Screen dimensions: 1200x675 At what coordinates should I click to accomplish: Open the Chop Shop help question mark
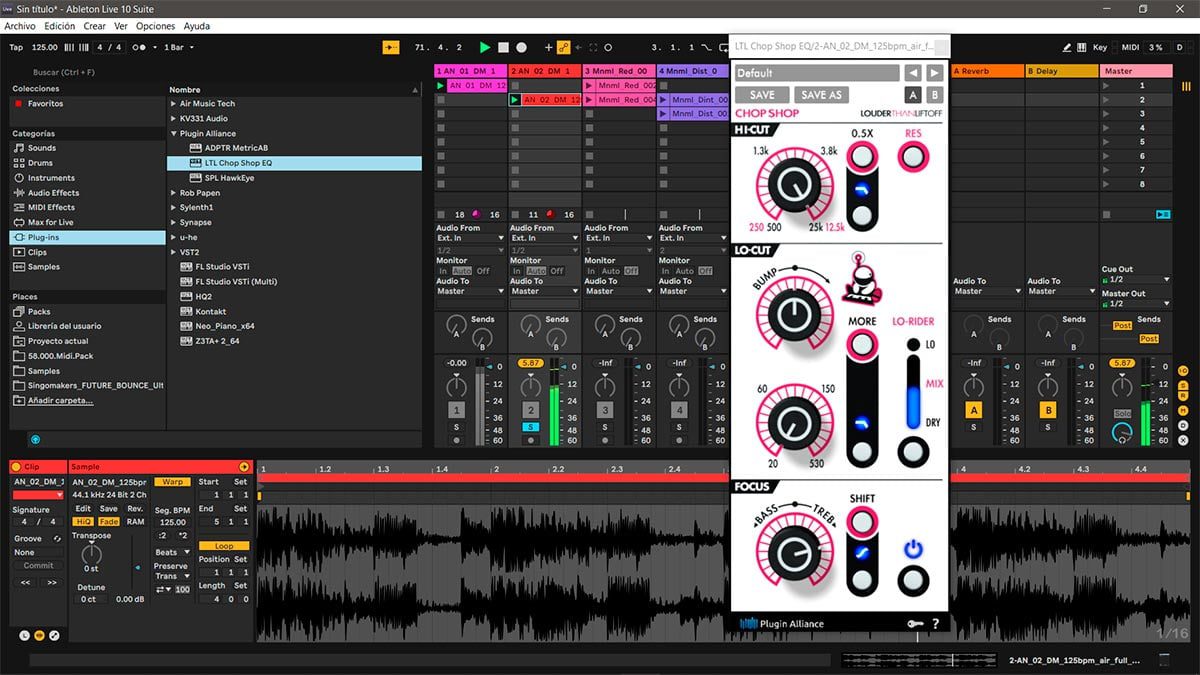935,624
